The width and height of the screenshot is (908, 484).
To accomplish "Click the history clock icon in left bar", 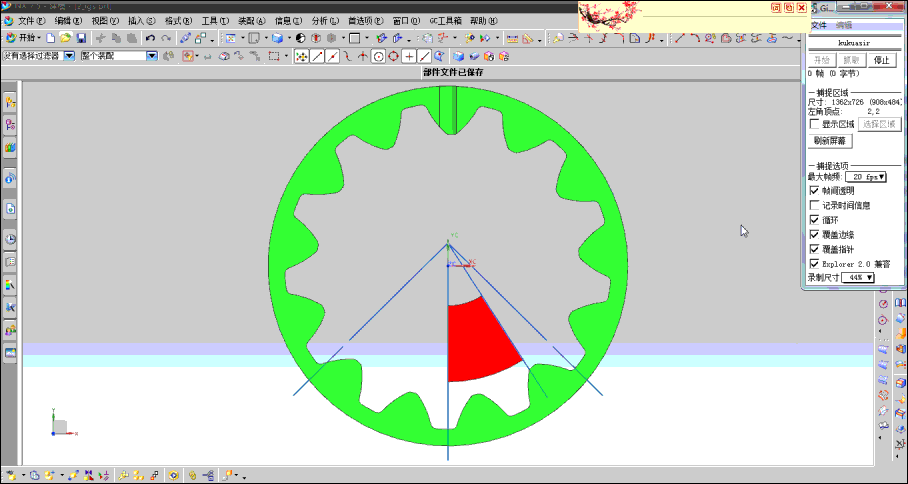I will coord(10,239).
